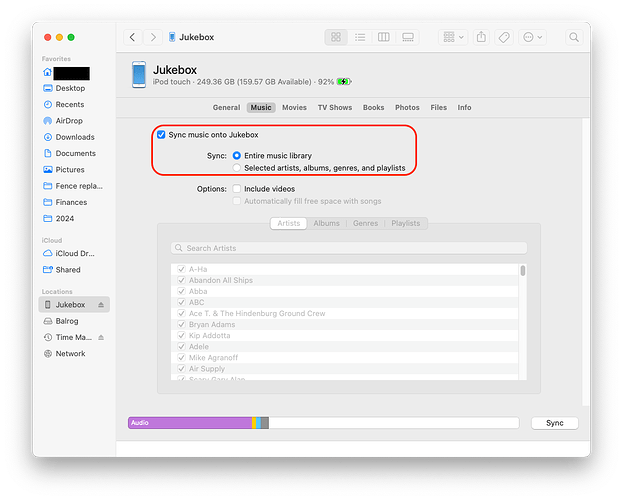Switch Finder to gallery view
623x500 pixels.
click(408, 37)
